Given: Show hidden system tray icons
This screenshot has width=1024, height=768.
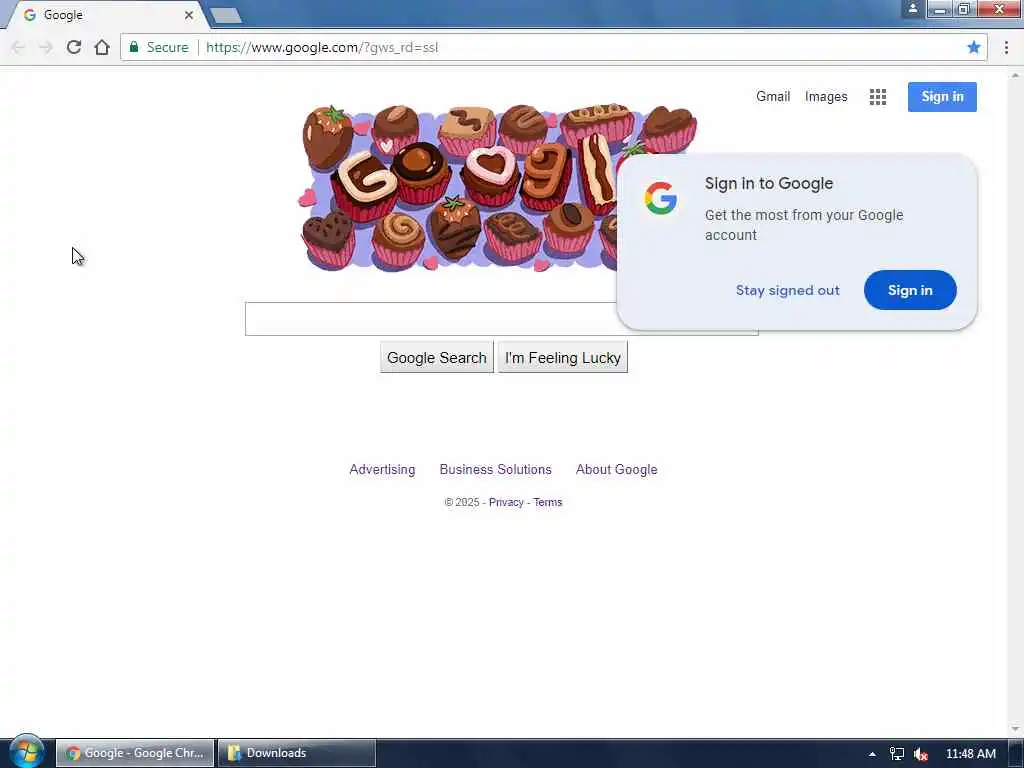Looking at the screenshot, I should (x=872, y=754).
